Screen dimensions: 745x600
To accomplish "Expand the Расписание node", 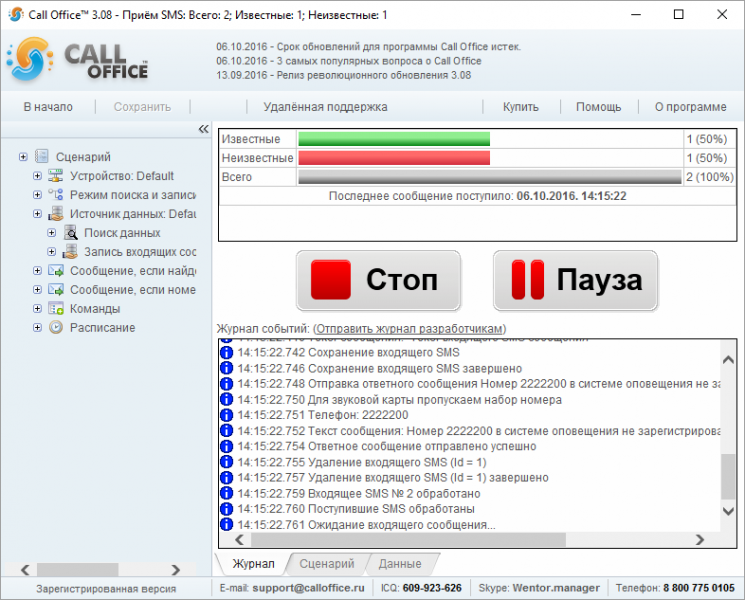I will [x=37, y=328].
